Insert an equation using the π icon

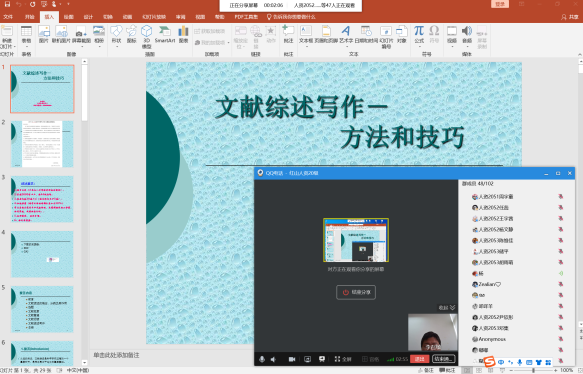pyautogui.click(x=419, y=35)
